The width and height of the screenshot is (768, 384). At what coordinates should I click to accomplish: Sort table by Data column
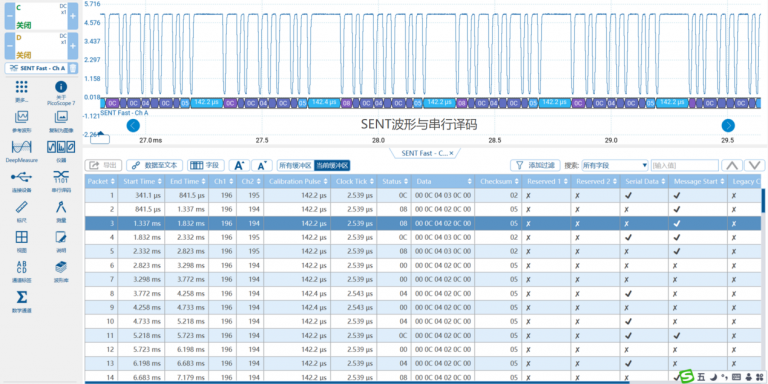[443, 181]
